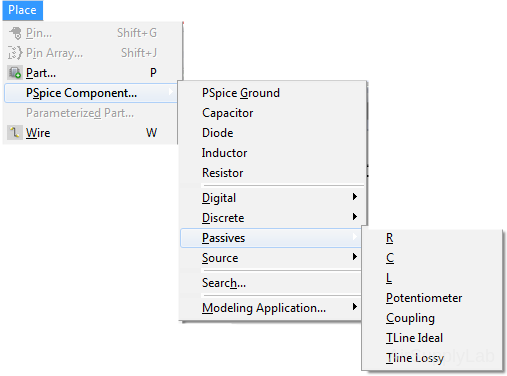Image resolution: width=507 pixels, height=376 pixels.
Task: Expand the Passives submenu arrow
Action: 355,237
